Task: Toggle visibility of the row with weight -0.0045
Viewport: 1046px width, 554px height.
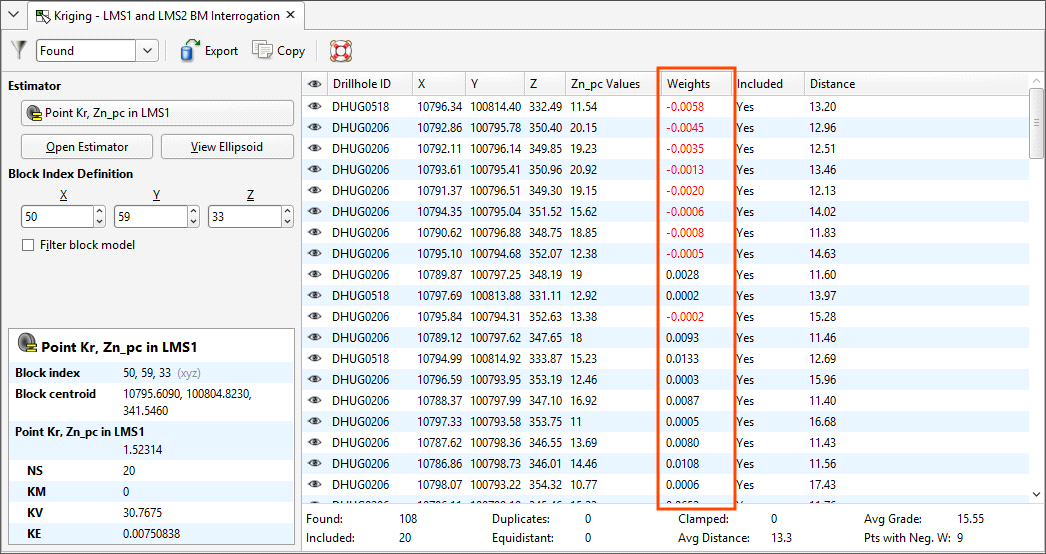Action: [314, 127]
